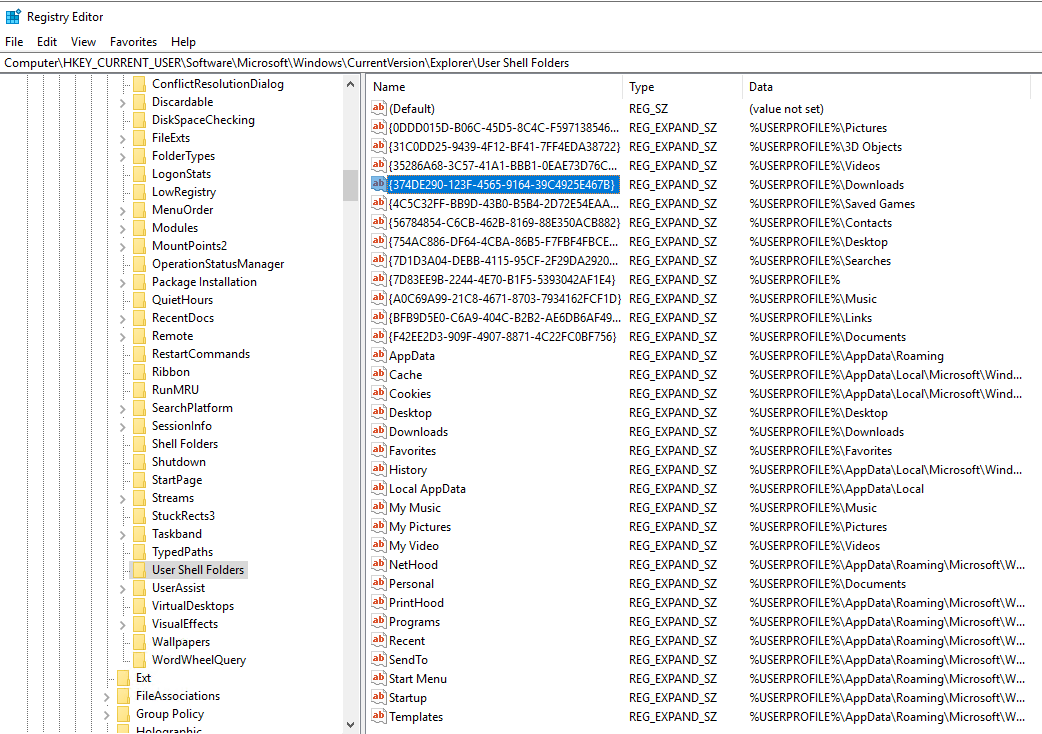This screenshot has height=734, width=1042.
Task: Click the ab icon next to SendTo
Action: [x=378, y=659]
